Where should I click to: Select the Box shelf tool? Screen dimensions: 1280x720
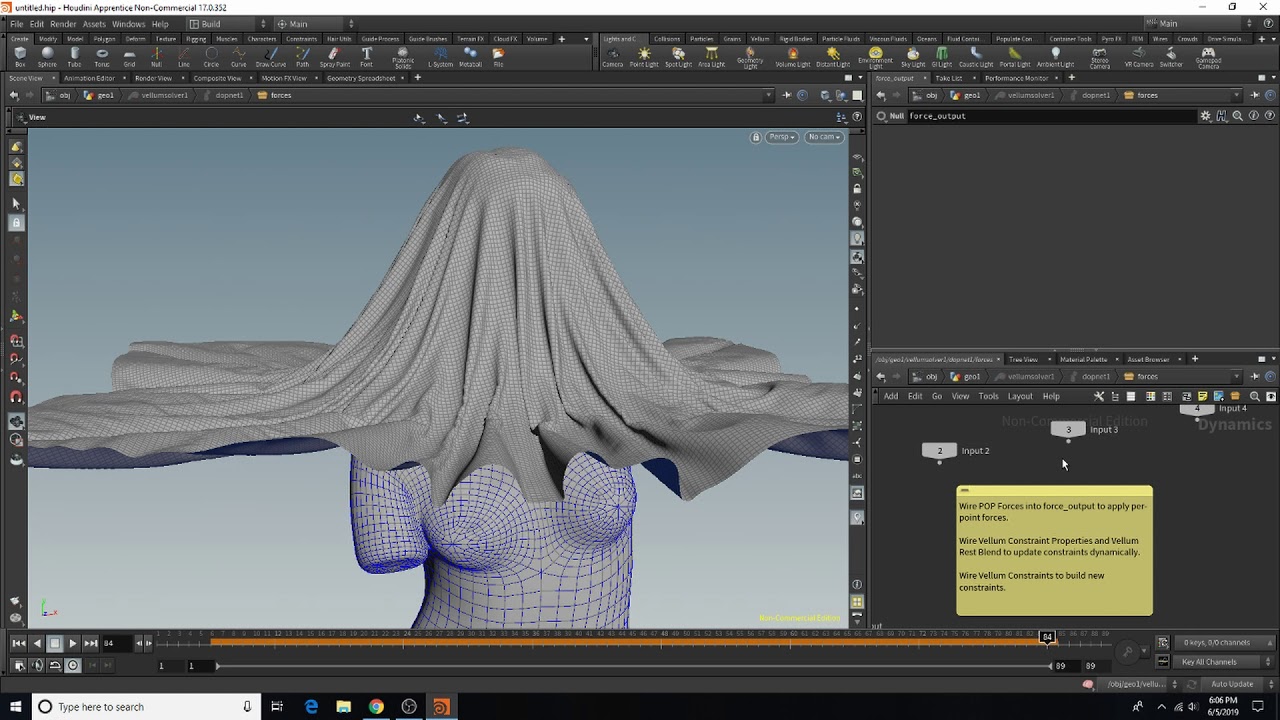click(x=20, y=57)
